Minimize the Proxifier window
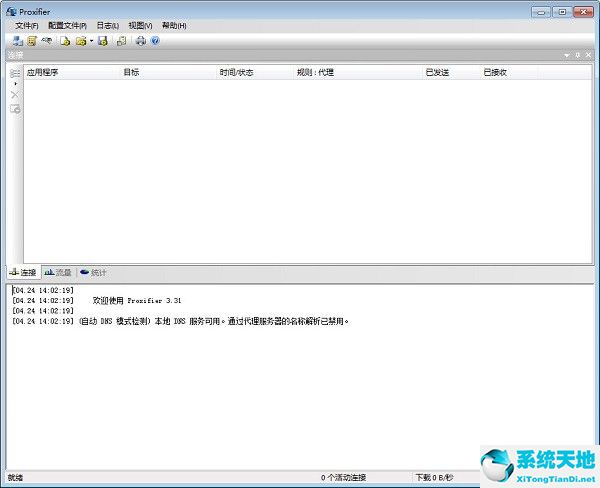 point(541,12)
